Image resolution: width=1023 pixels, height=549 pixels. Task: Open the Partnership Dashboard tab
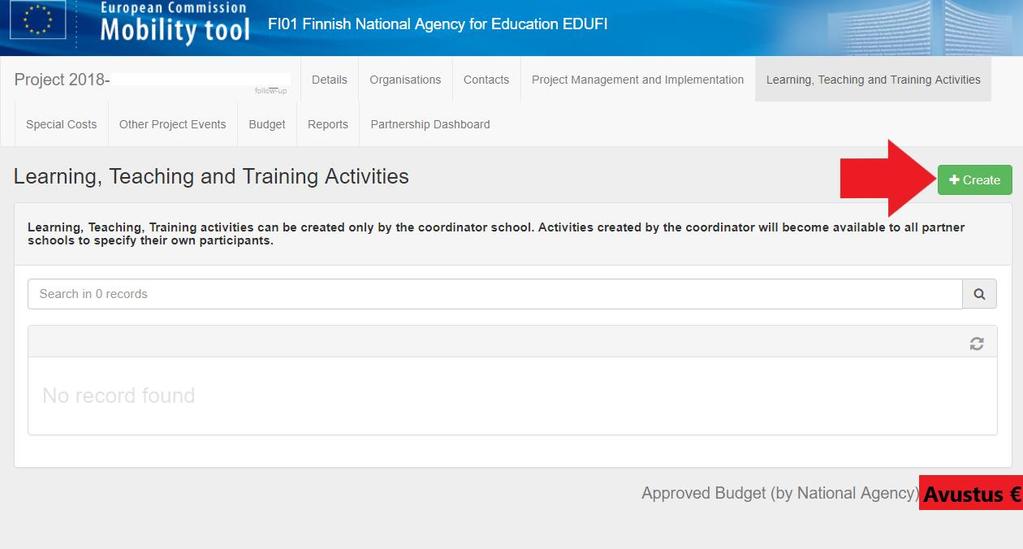pyautogui.click(x=430, y=124)
